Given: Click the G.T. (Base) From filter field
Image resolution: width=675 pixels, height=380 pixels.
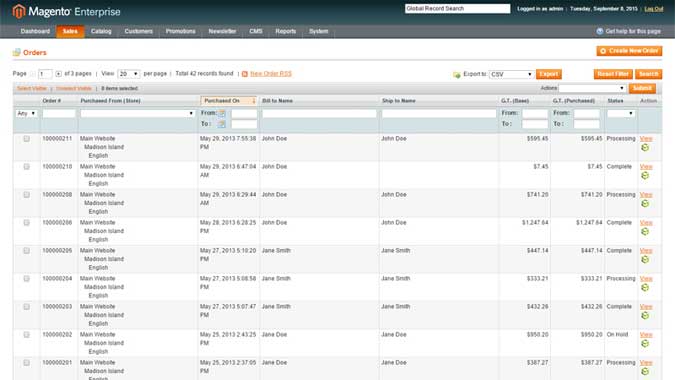Looking at the screenshot, I should [535, 114].
